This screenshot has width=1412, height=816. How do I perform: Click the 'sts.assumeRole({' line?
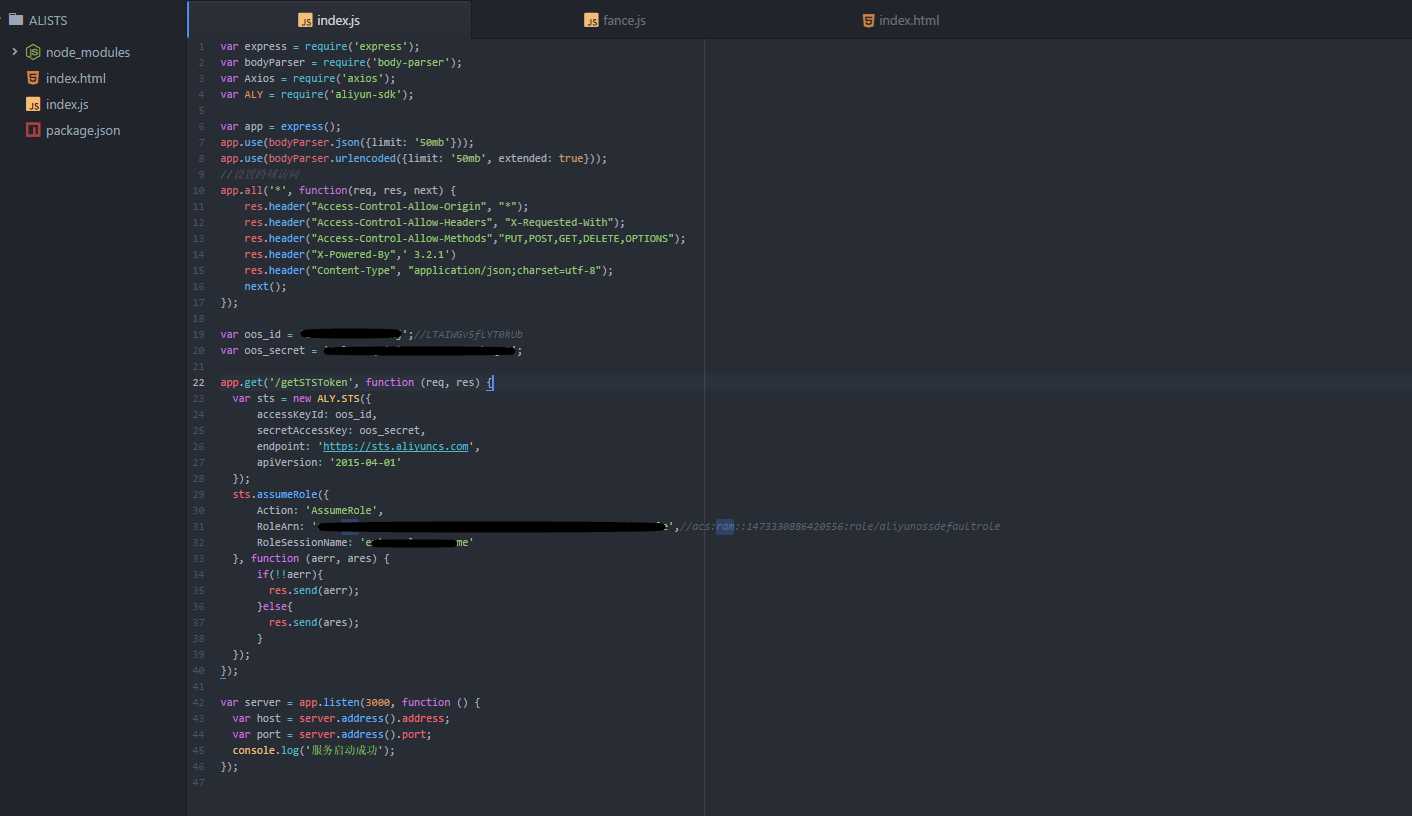click(x=280, y=494)
